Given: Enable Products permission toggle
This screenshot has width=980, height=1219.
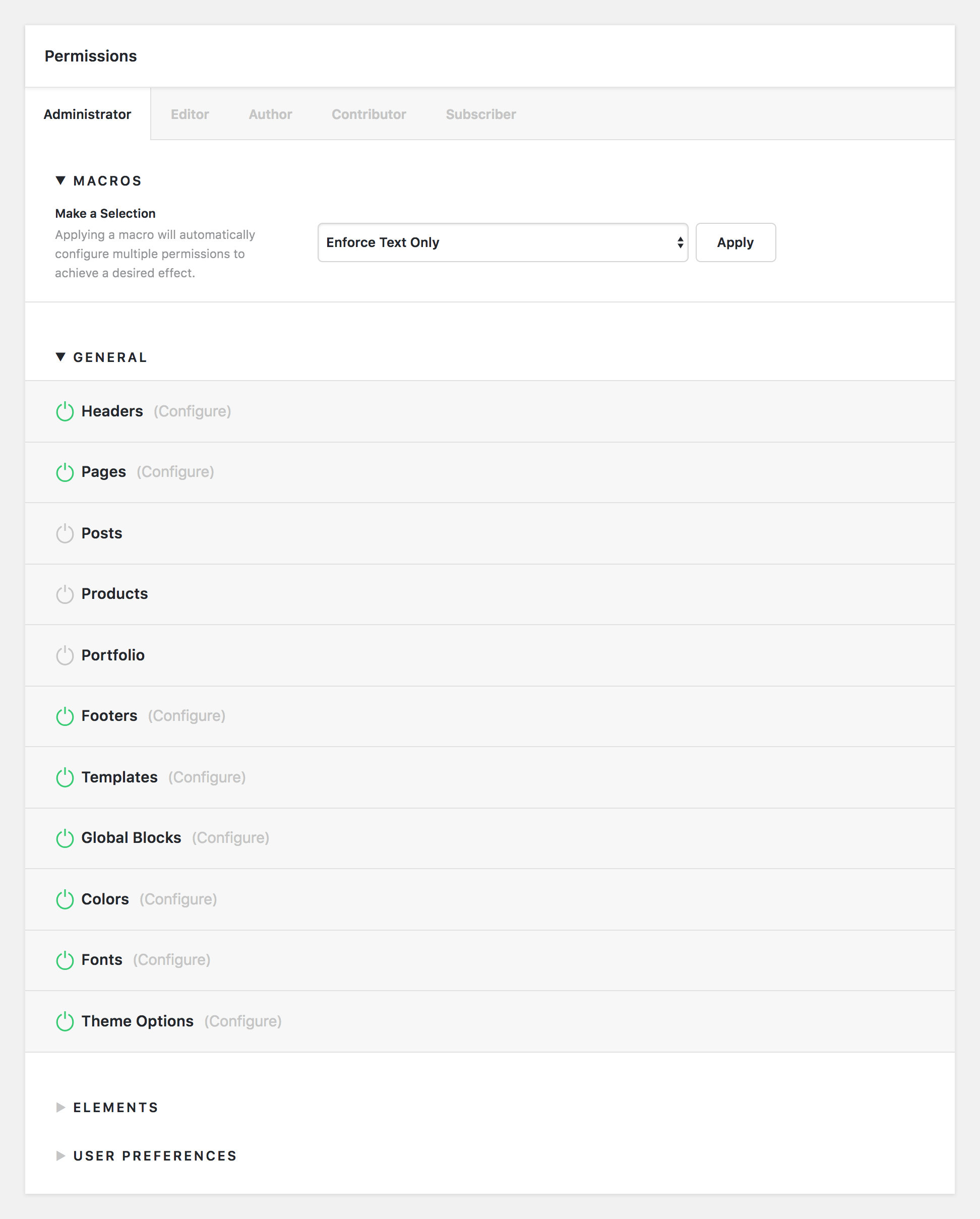Looking at the screenshot, I should tap(65, 594).
